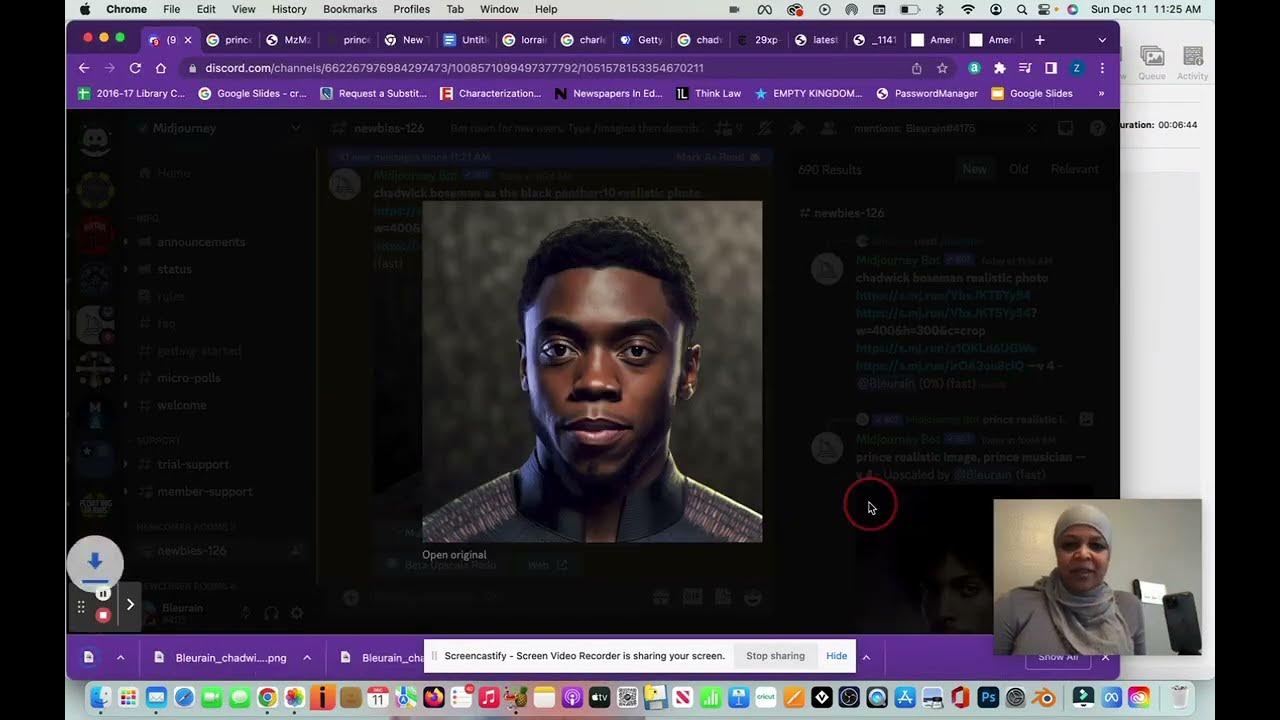Open Photoshop from the Dock

point(988,697)
